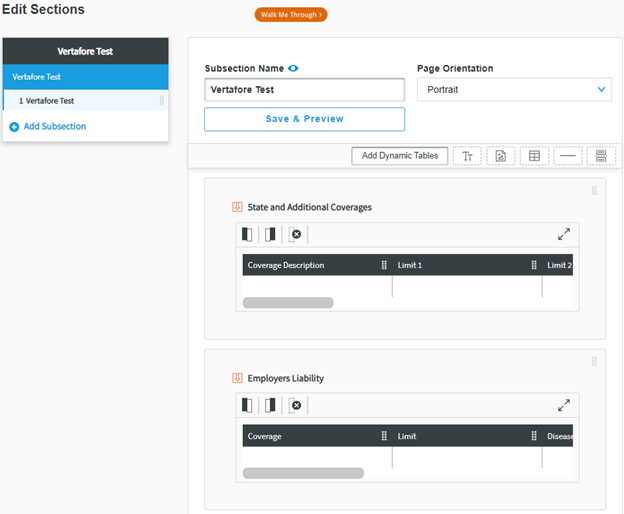Screen dimensions: 624x514
Task: Click the Subsection Name input field
Action: click(304, 89)
